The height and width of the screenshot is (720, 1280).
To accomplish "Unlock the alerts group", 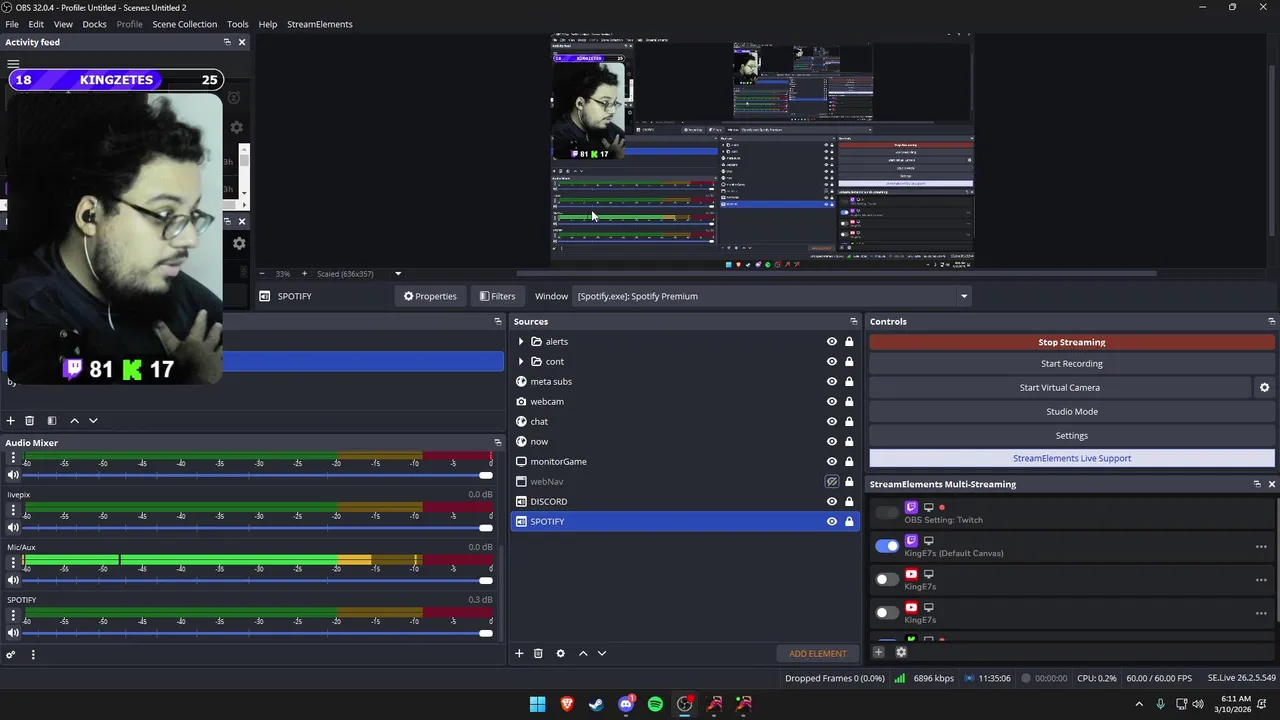I will coord(849,342).
